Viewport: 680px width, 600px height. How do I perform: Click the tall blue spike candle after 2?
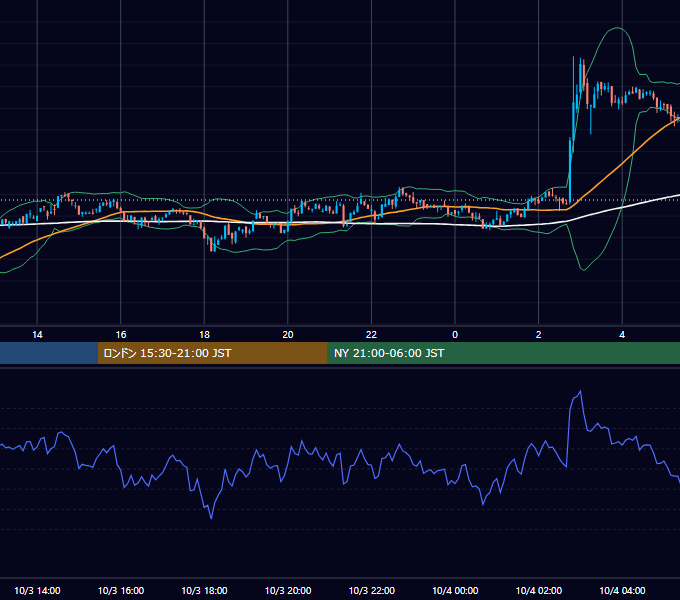tap(570, 169)
